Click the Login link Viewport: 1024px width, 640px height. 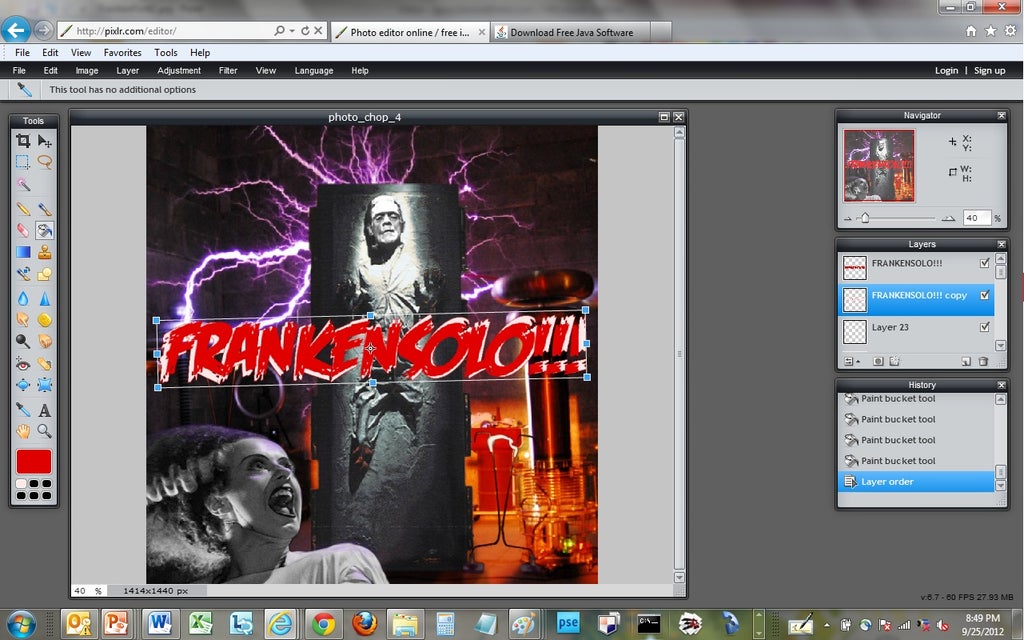coord(946,71)
